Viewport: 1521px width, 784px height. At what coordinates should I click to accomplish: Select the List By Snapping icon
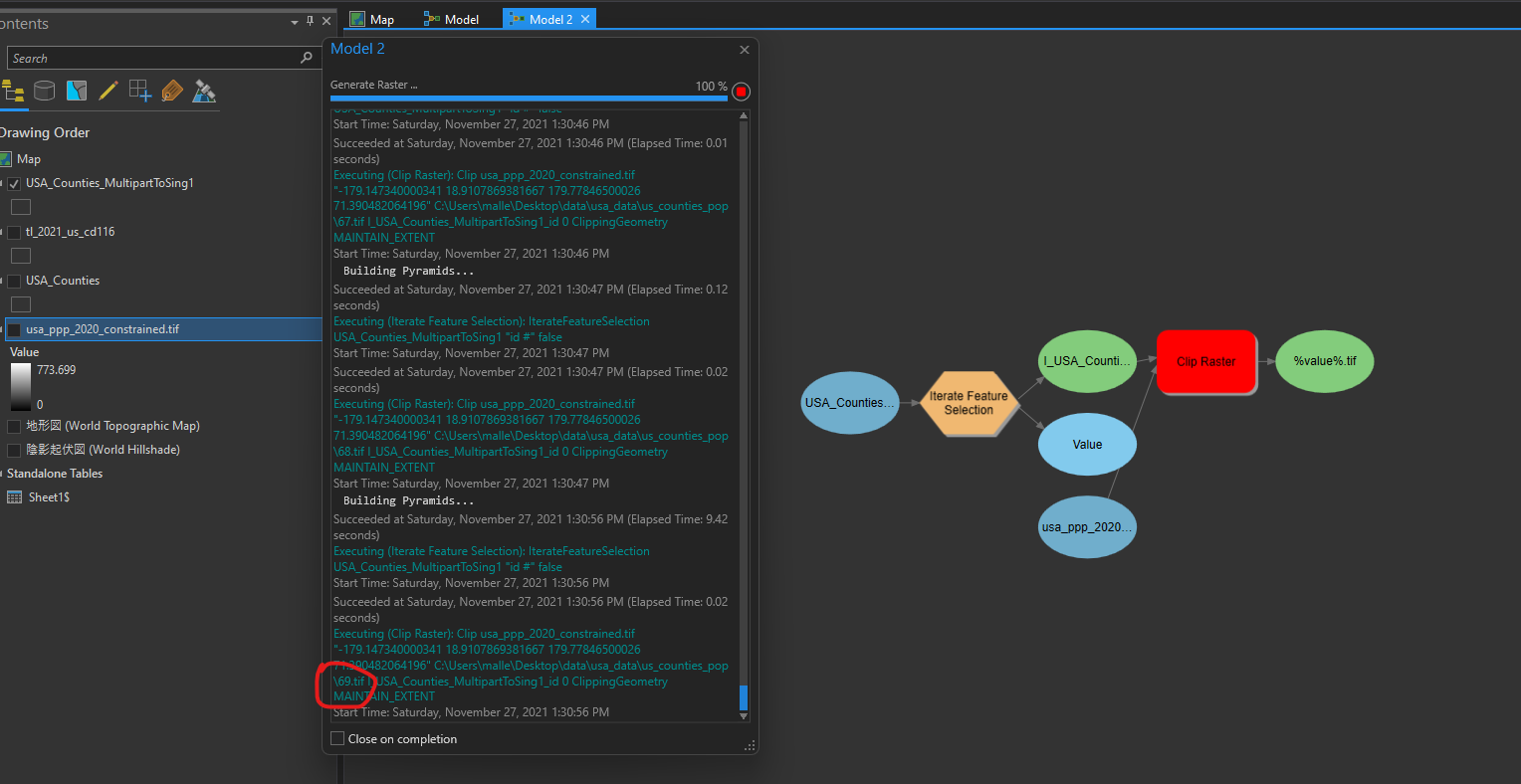pyautogui.click(x=140, y=91)
